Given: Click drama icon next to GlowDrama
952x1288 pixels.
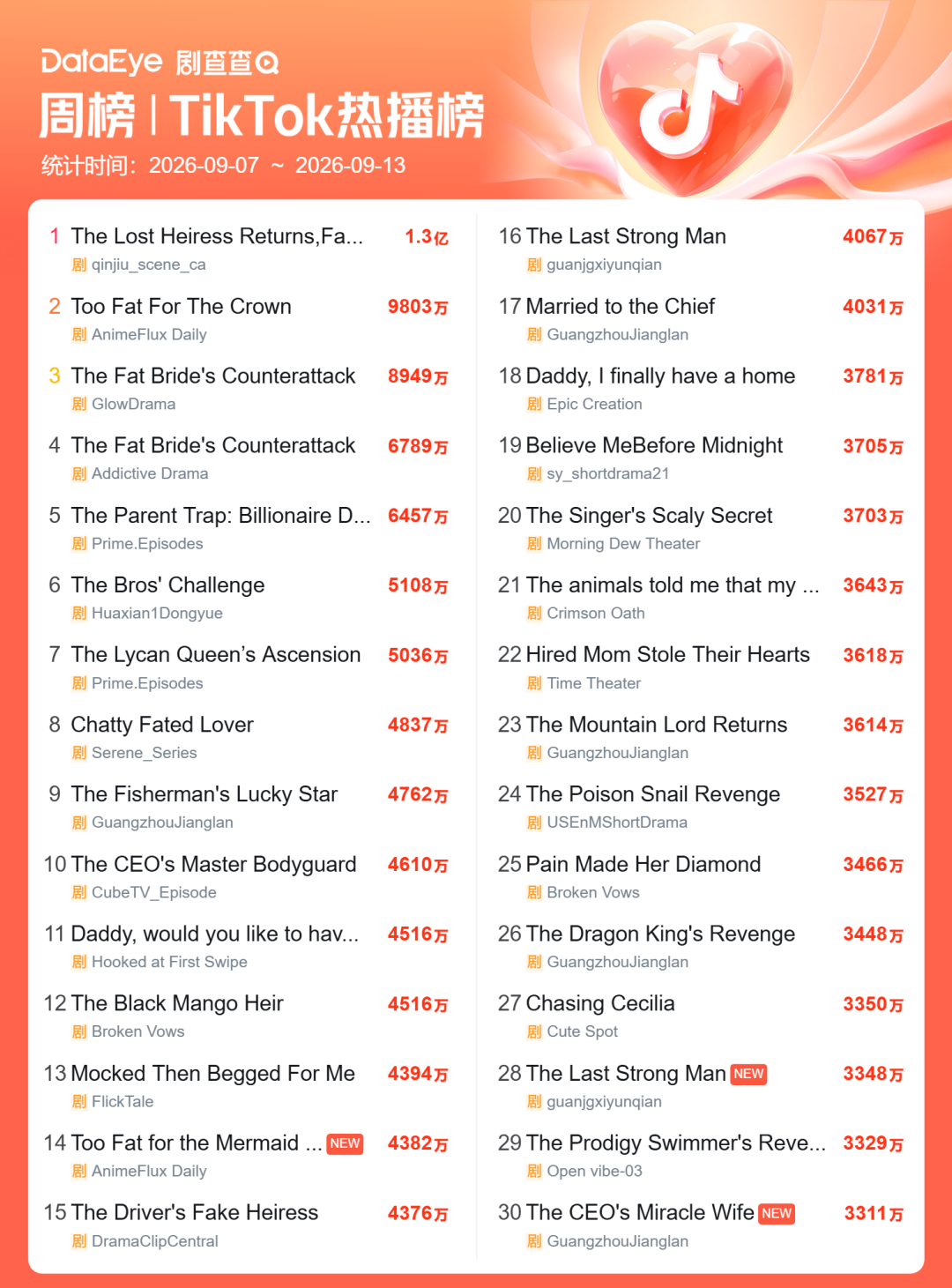Looking at the screenshot, I should tap(79, 404).
